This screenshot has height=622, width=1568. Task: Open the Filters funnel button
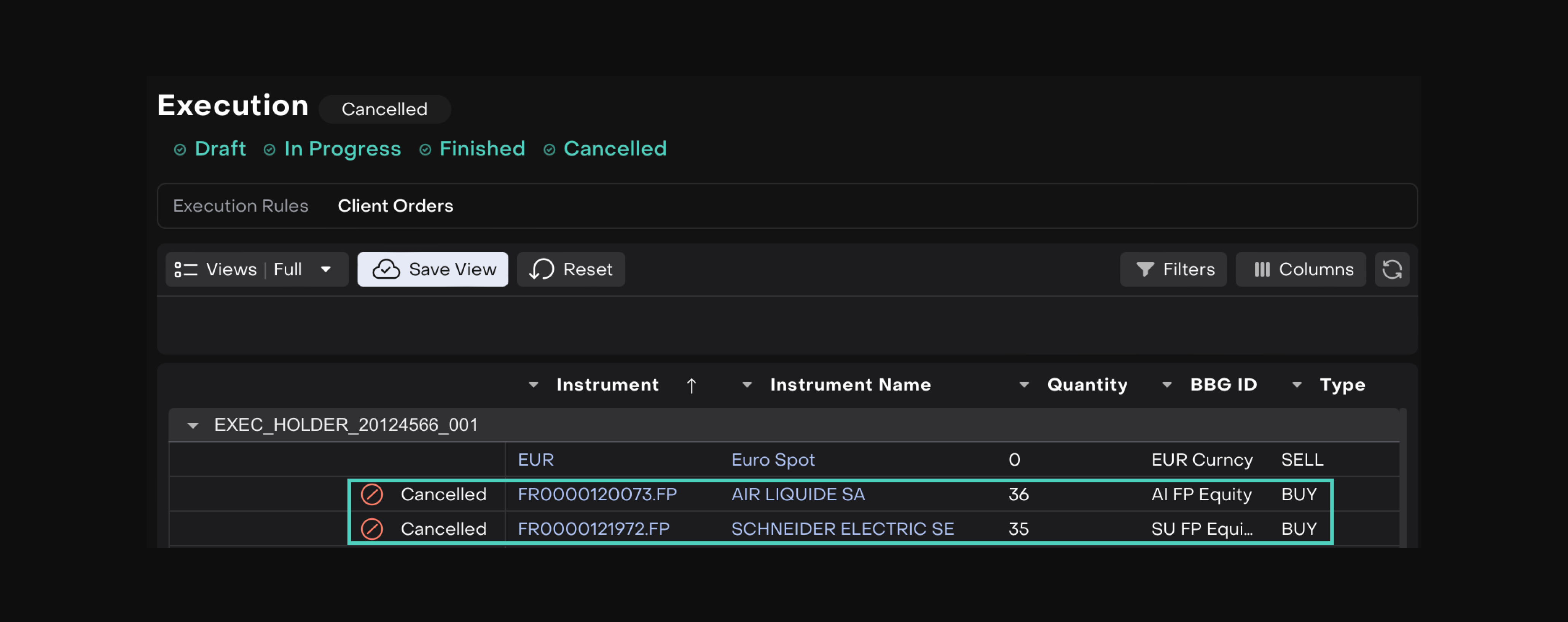tap(1173, 269)
